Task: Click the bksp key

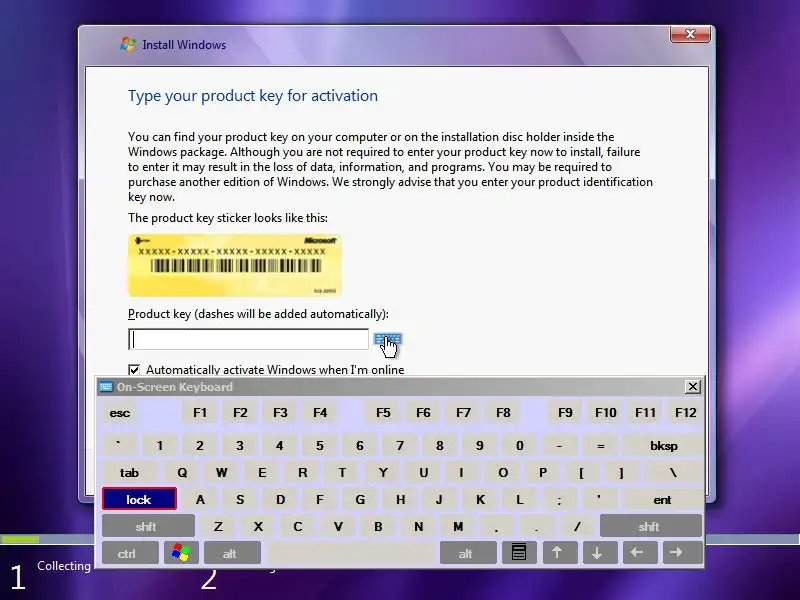Action: tap(663, 445)
